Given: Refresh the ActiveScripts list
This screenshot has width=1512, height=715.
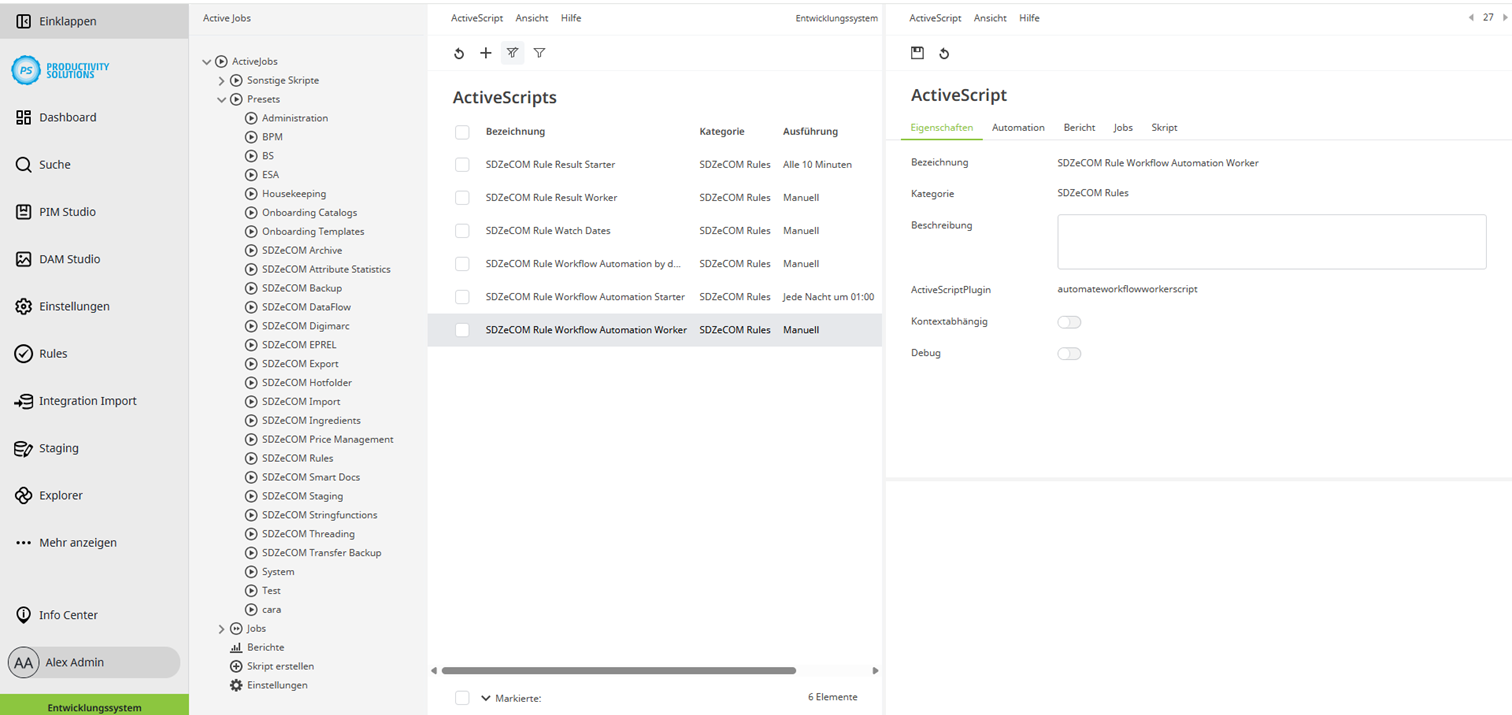Looking at the screenshot, I should click(x=459, y=52).
